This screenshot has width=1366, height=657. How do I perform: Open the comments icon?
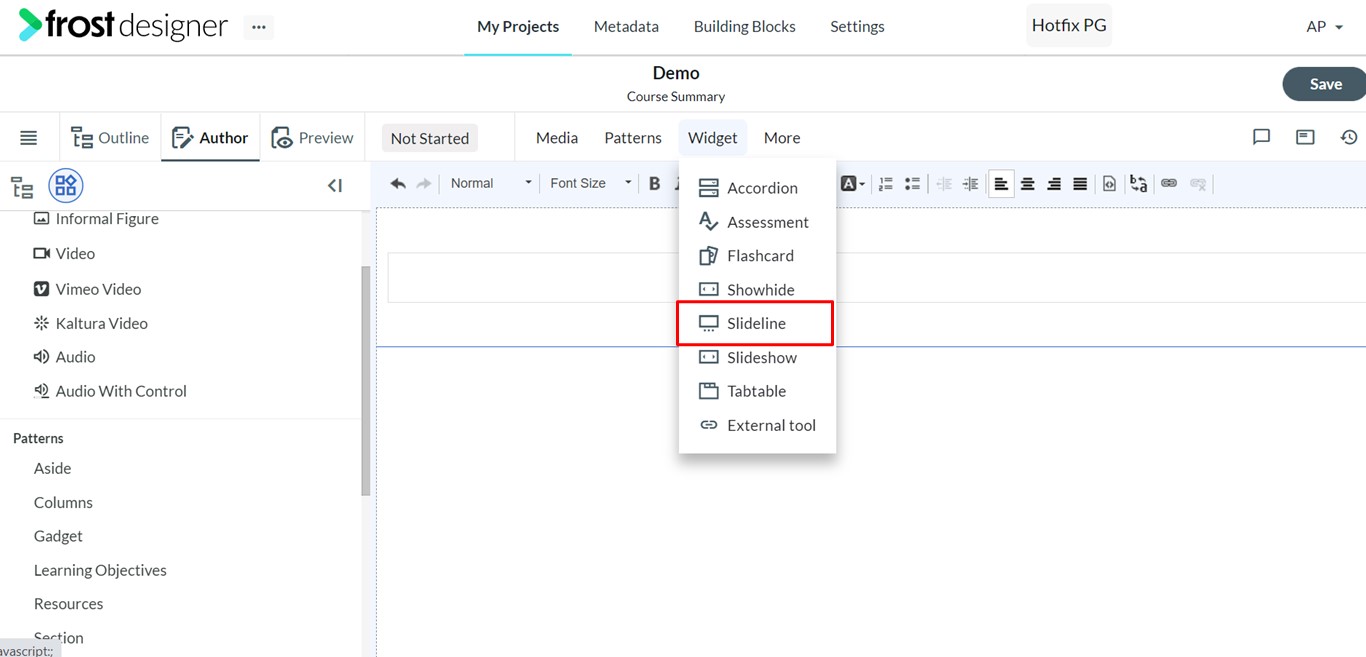coord(1261,137)
